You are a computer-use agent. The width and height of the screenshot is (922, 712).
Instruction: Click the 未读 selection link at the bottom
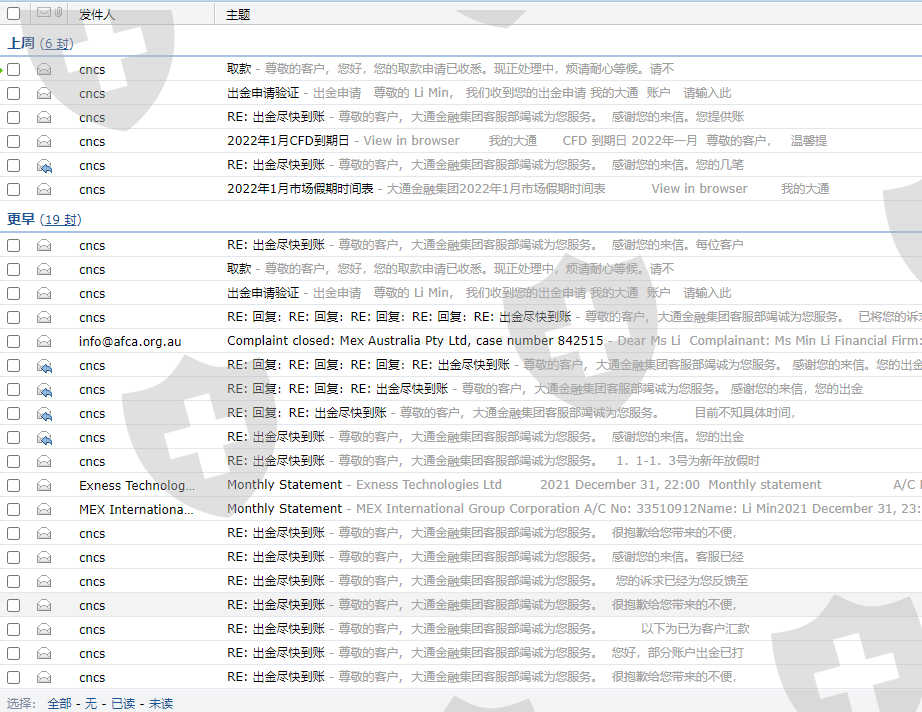click(x=161, y=704)
